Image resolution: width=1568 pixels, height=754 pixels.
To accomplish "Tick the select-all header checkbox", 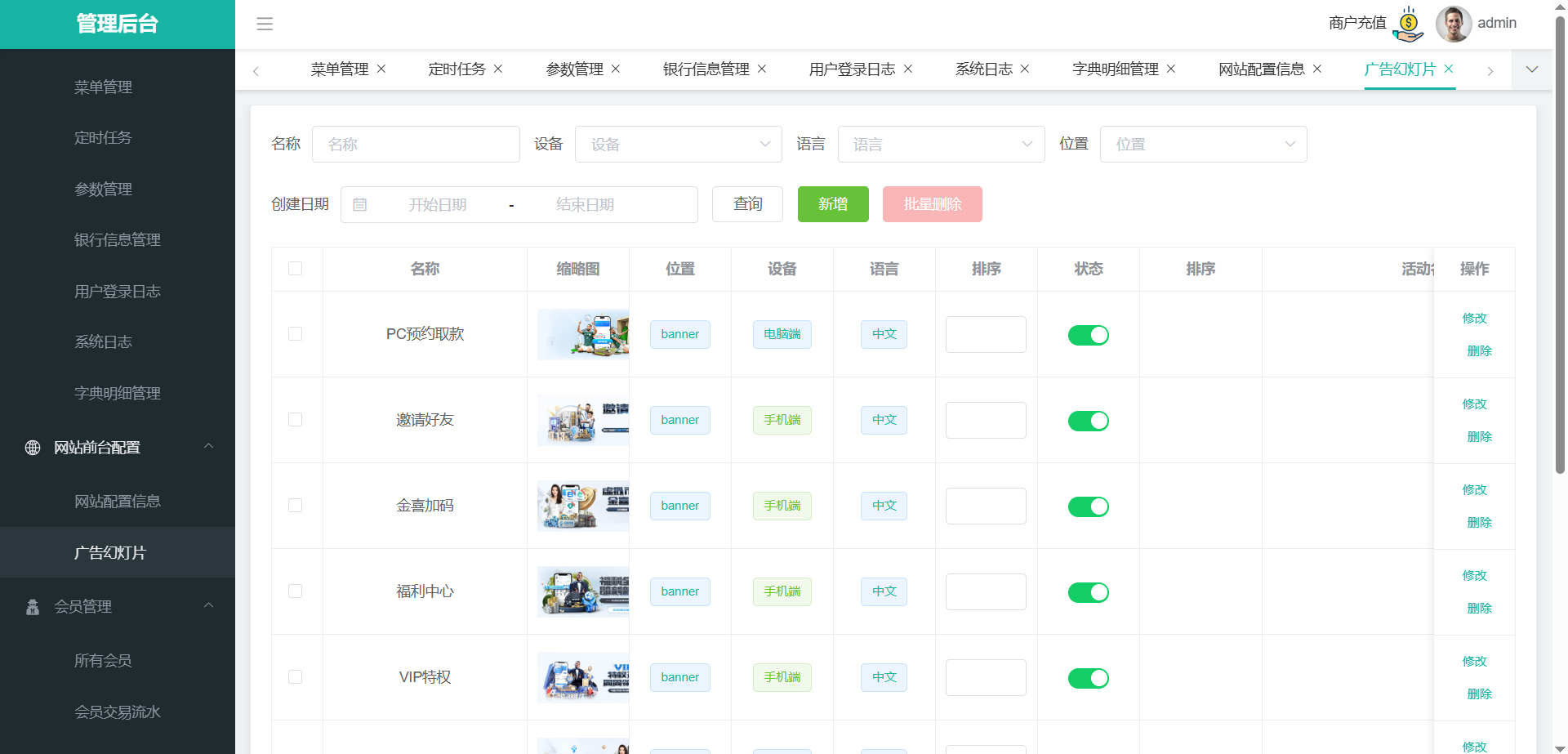I will coord(296,269).
